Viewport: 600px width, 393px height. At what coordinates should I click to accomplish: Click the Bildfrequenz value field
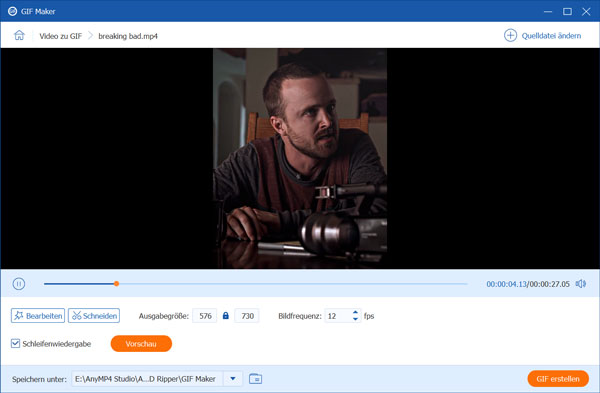338,316
